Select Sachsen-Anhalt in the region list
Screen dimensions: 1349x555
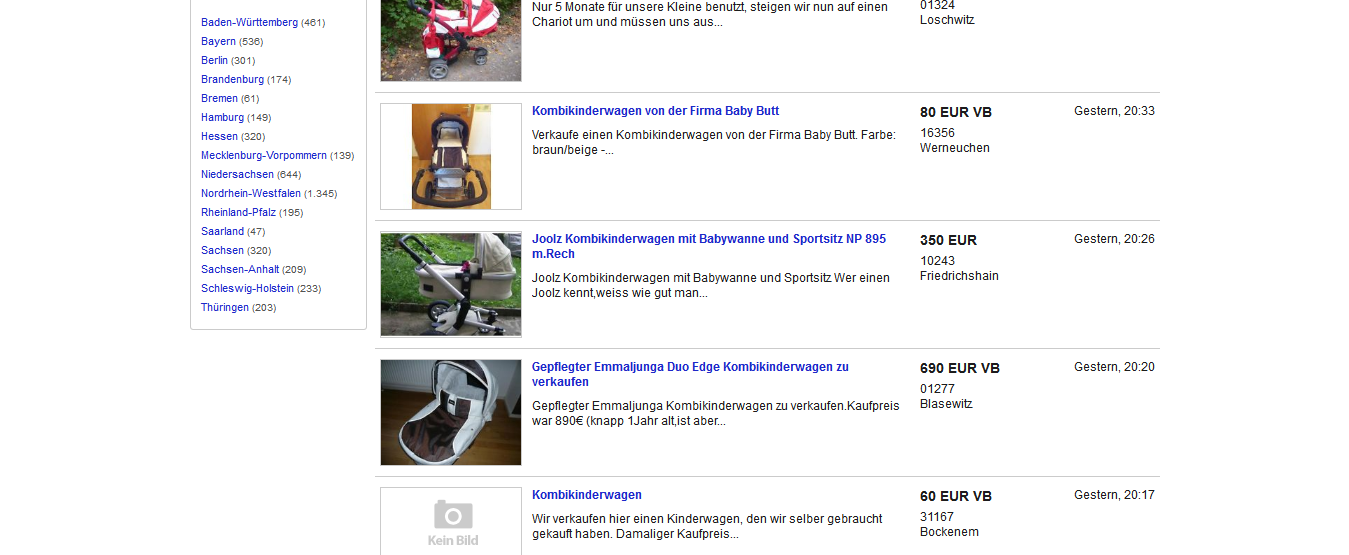(240, 269)
